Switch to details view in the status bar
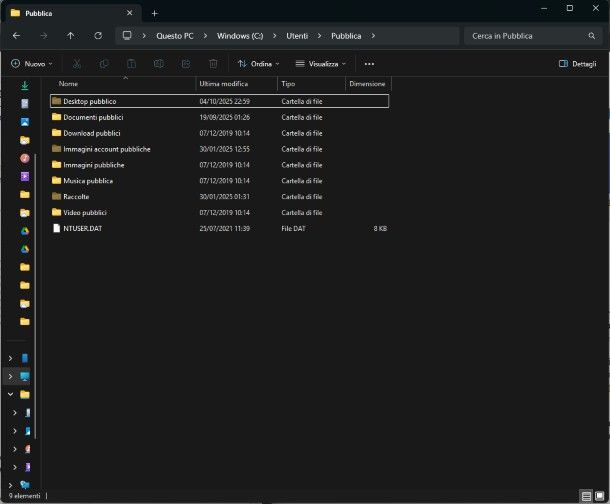The image size is (610, 504). 586,496
